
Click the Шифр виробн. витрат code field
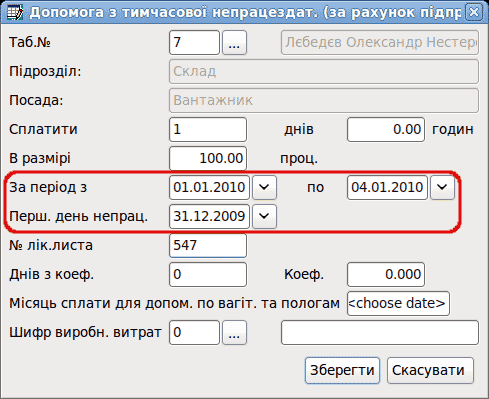point(194,332)
